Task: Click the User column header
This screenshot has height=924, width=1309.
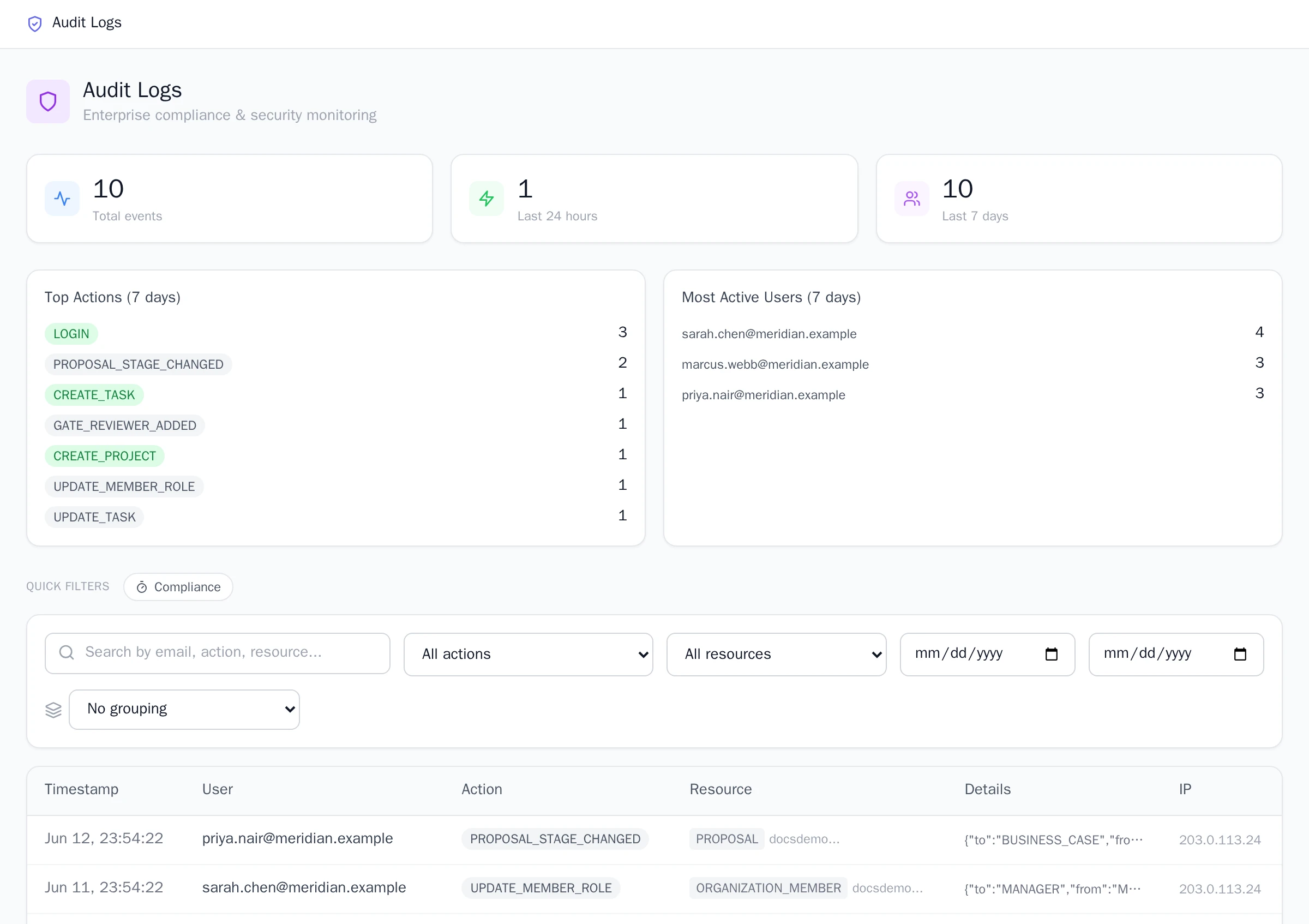Action: point(217,789)
